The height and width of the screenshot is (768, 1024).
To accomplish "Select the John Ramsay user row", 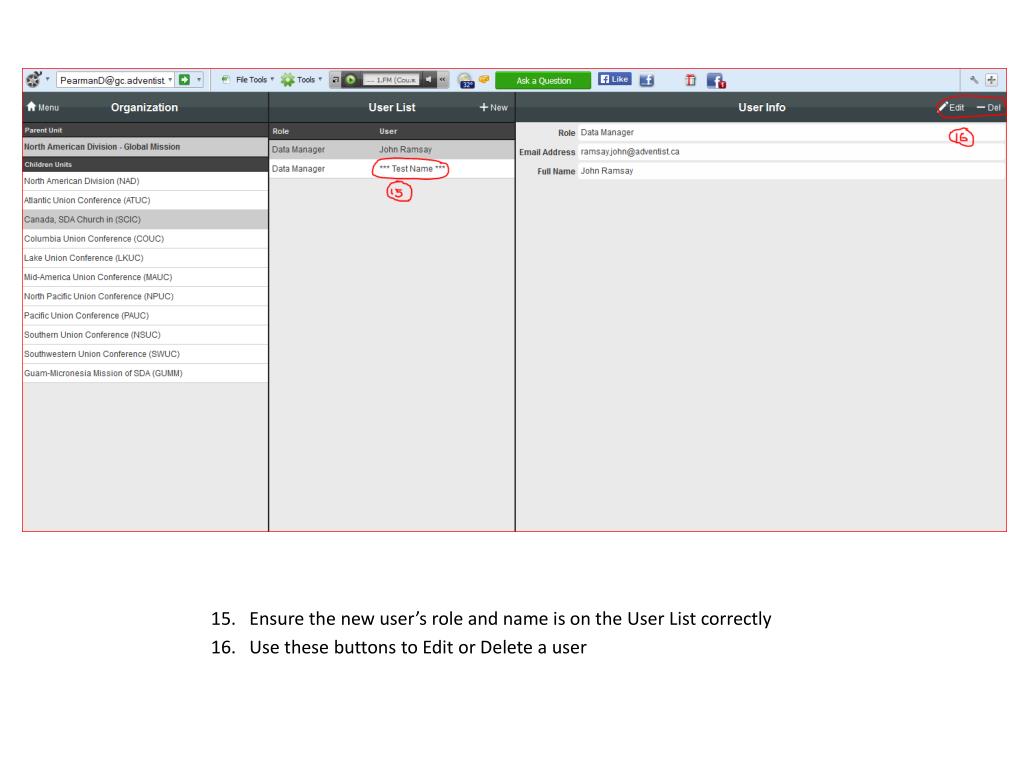I will click(x=392, y=150).
